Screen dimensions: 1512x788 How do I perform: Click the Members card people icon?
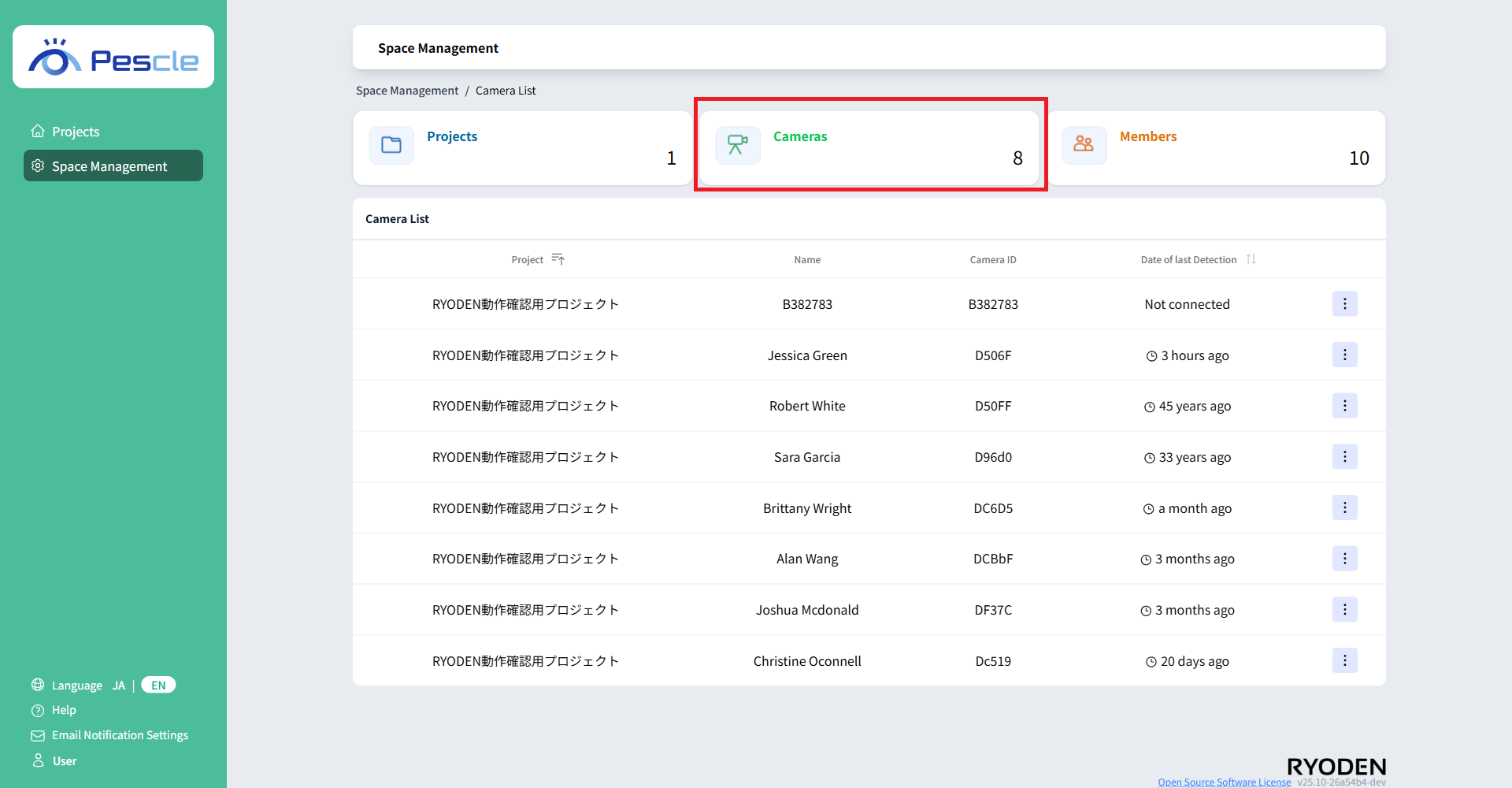(x=1084, y=145)
